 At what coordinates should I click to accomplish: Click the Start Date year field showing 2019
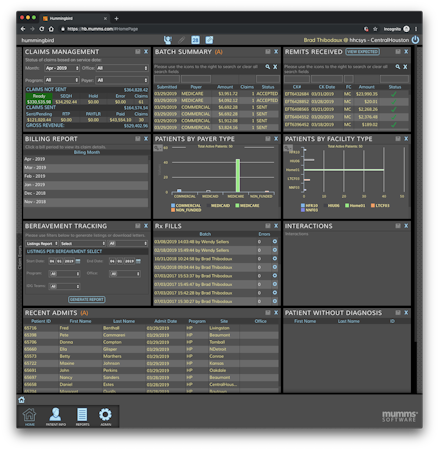(x=69, y=261)
